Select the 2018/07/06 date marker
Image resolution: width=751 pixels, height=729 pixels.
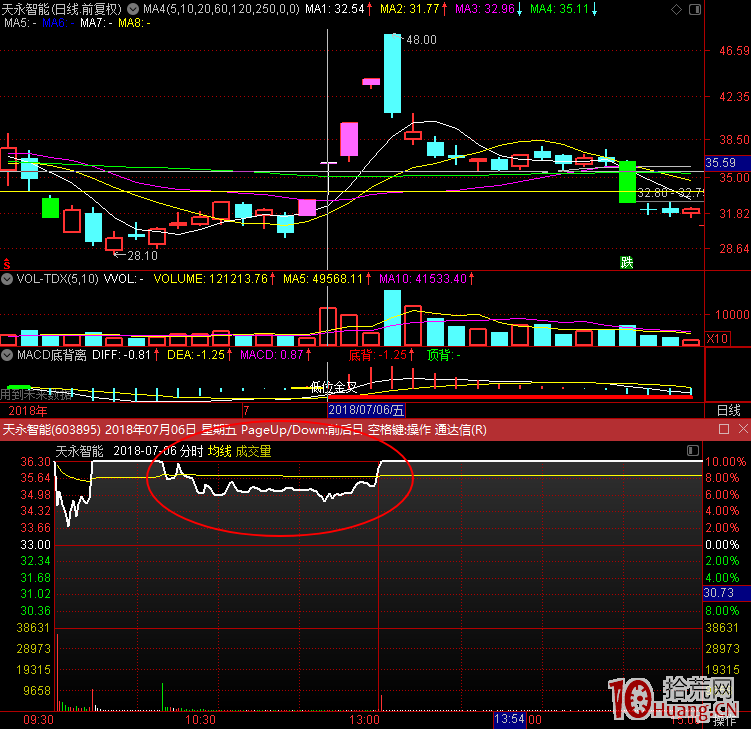click(x=367, y=410)
